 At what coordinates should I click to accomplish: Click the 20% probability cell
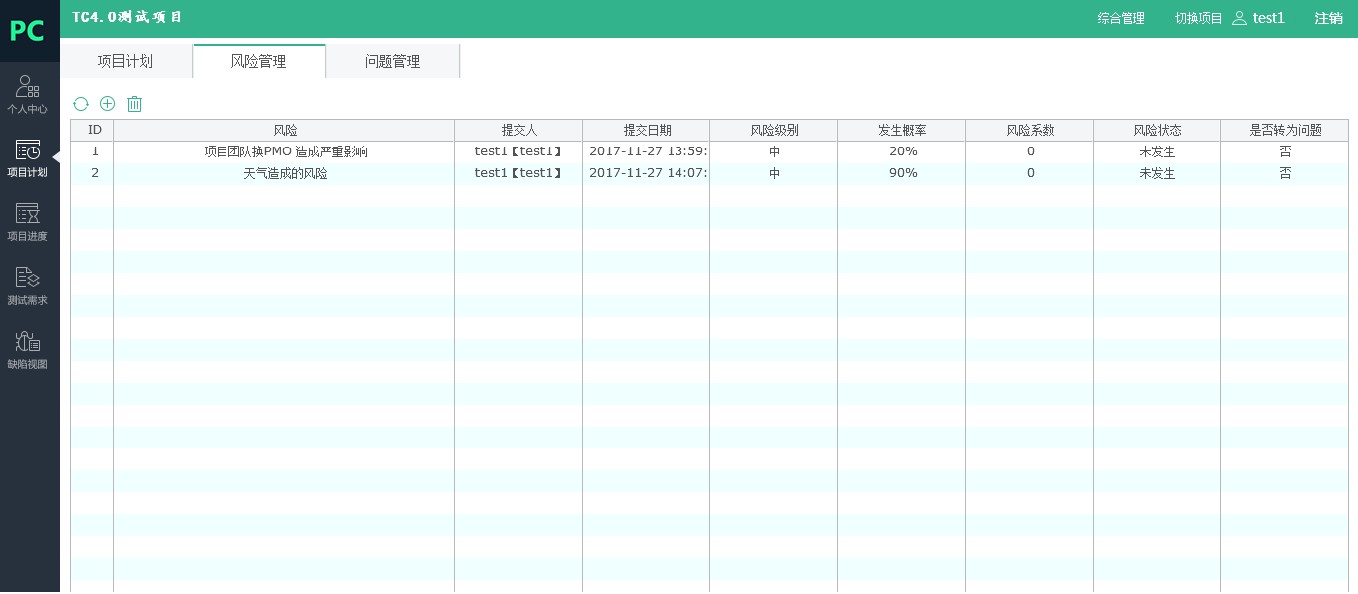point(902,152)
